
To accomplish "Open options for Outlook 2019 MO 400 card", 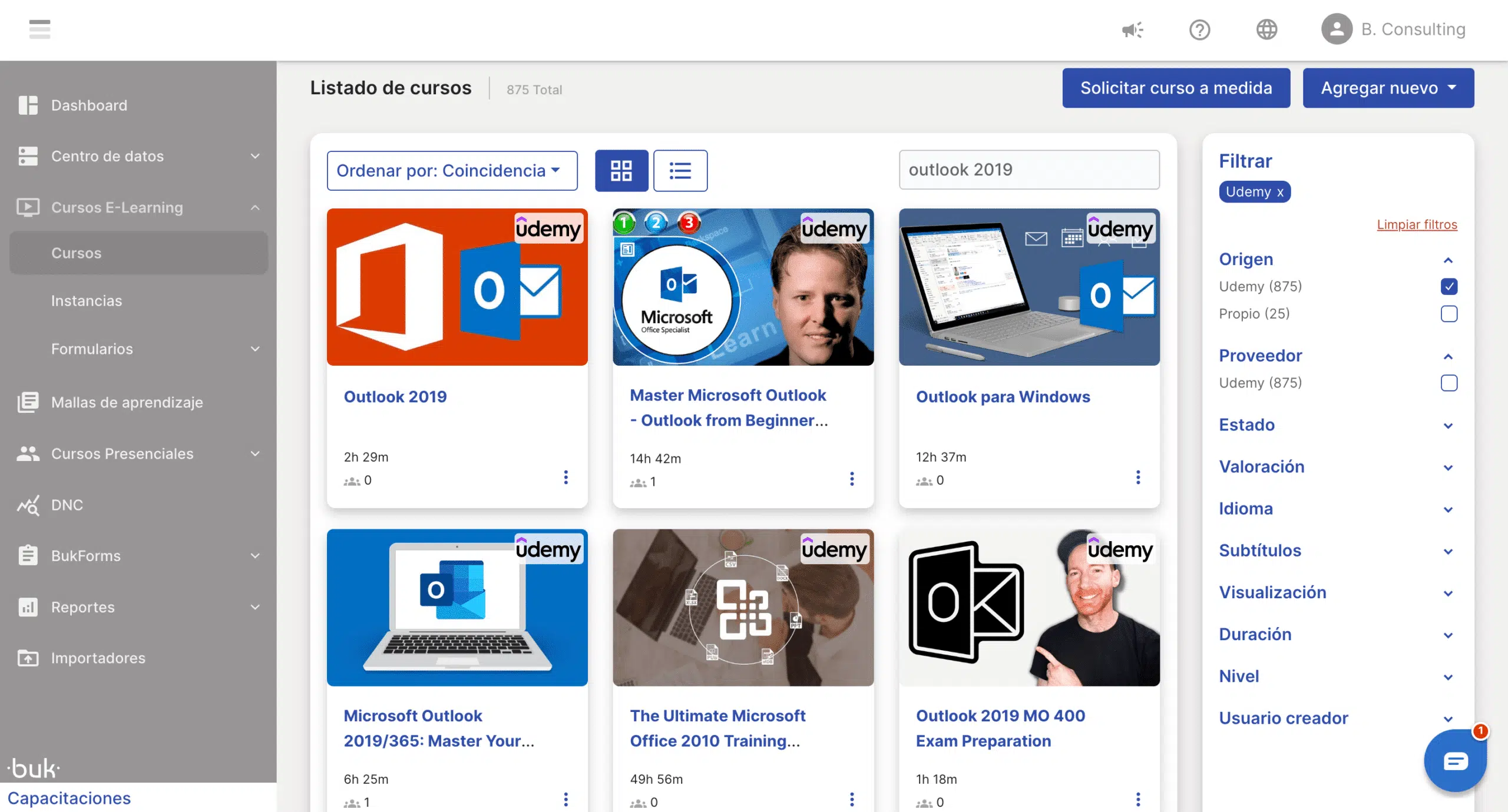I will tap(1138, 799).
